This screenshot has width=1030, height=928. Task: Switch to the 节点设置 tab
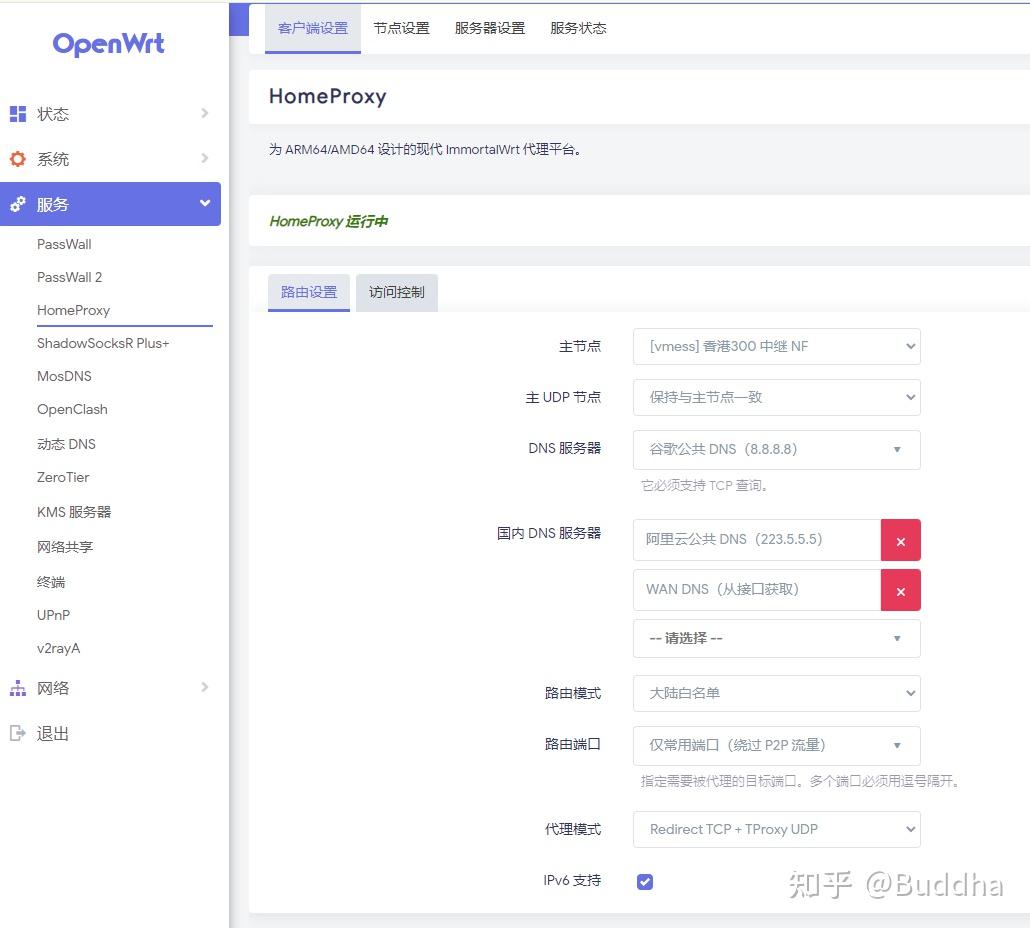pos(400,28)
